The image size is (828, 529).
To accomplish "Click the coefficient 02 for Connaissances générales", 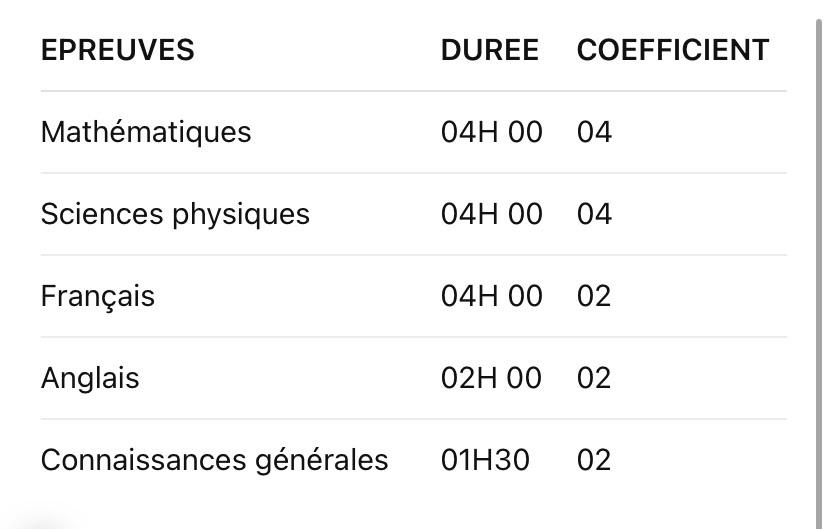I will click(x=594, y=460).
